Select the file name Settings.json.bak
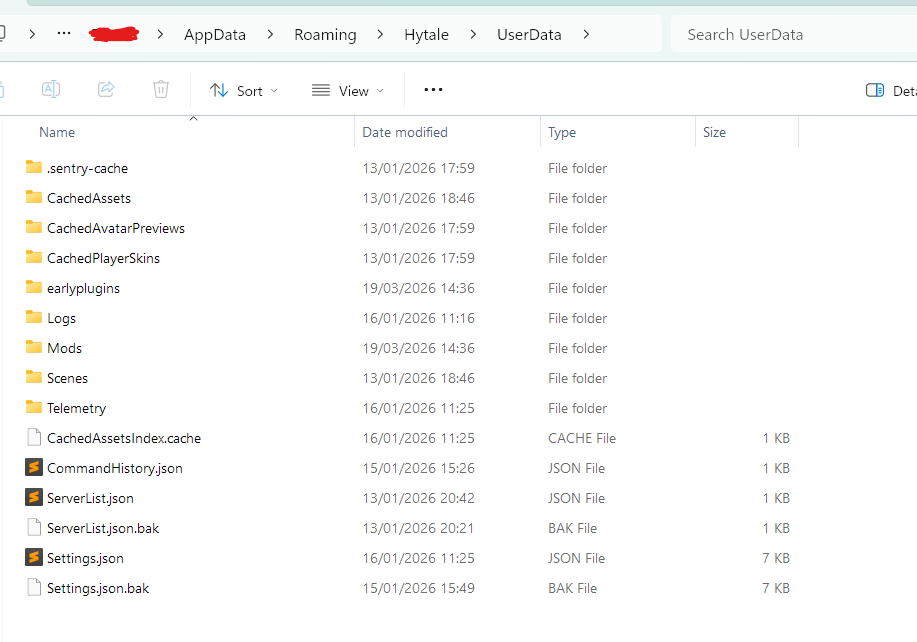Image resolution: width=917 pixels, height=642 pixels. click(98, 588)
